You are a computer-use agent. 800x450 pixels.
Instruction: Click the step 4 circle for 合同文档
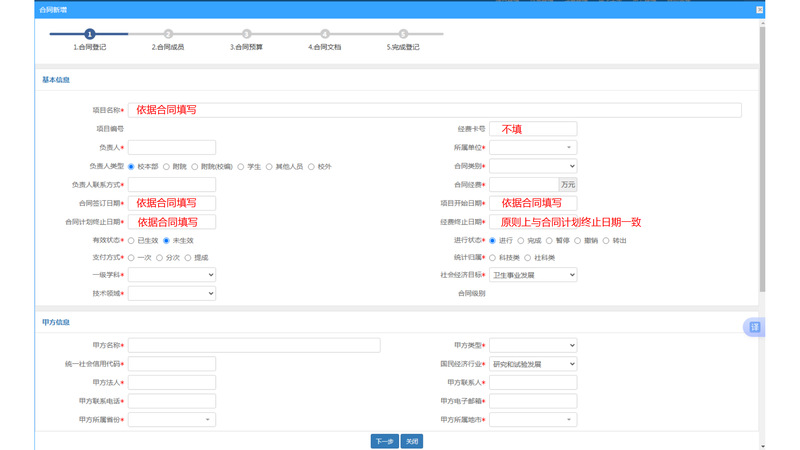pos(325,34)
